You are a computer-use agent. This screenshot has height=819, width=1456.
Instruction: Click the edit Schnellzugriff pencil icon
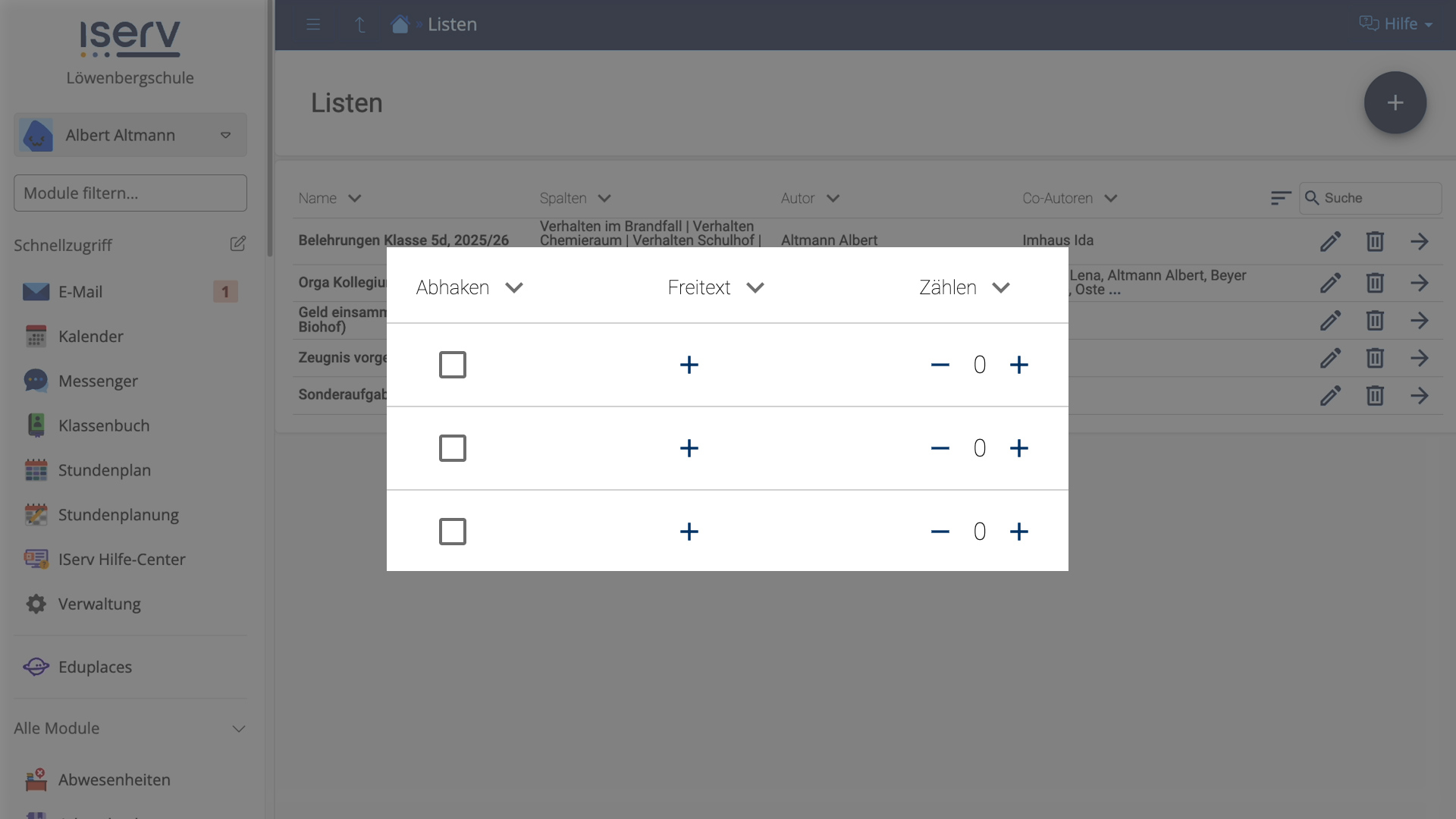[x=237, y=243]
